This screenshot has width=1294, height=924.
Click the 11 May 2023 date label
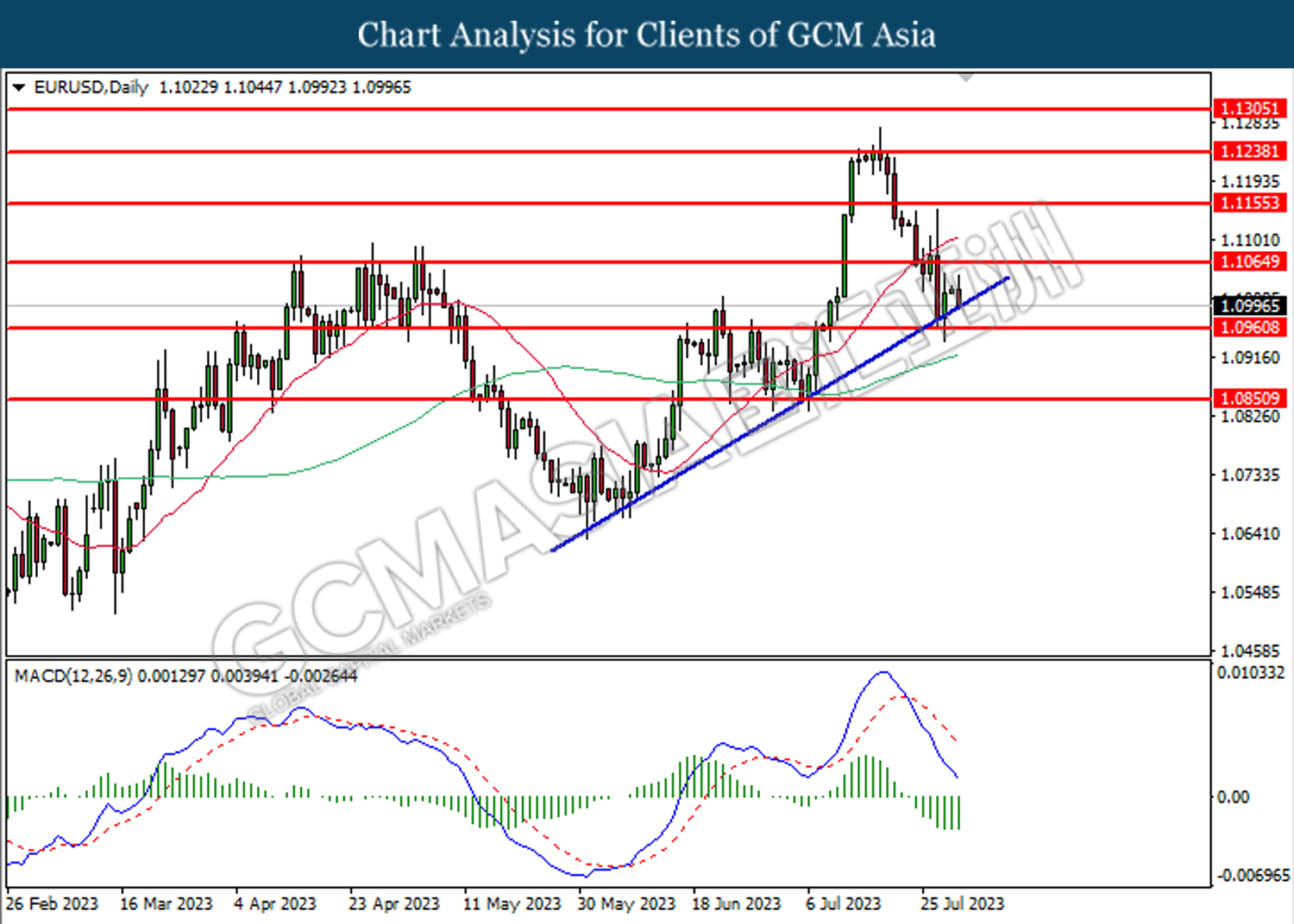(512, 903)
